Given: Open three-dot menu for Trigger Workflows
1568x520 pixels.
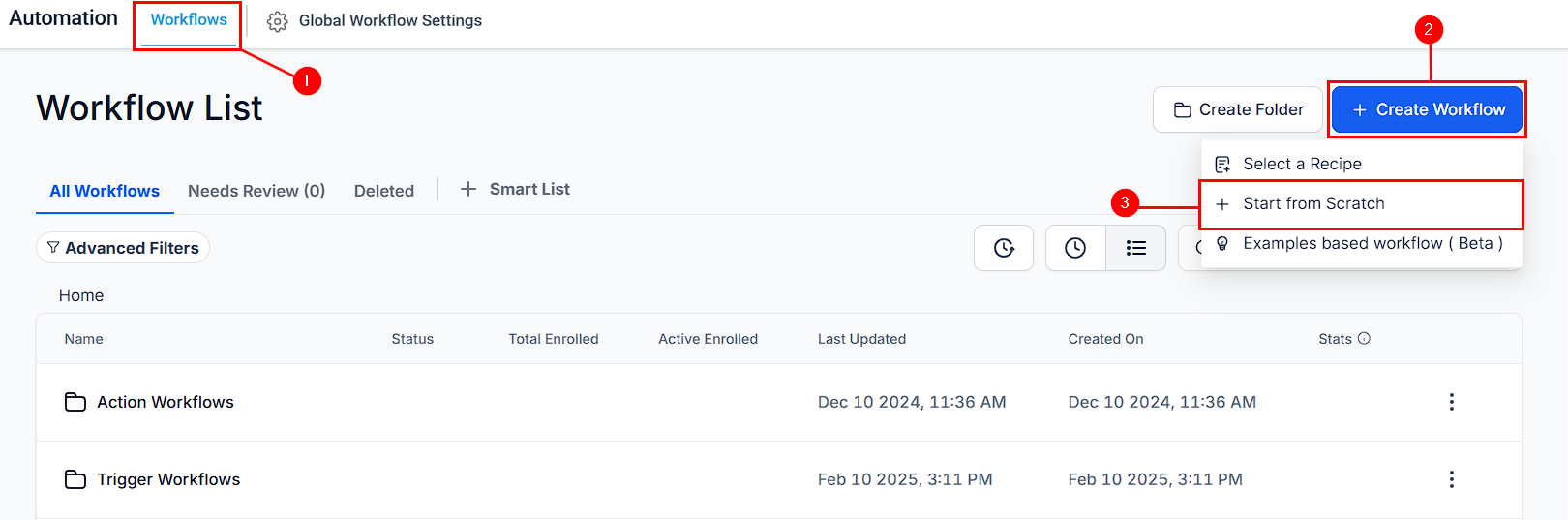Looking at the screenshot, I should pyautogui.click(x=1451, y=479).
